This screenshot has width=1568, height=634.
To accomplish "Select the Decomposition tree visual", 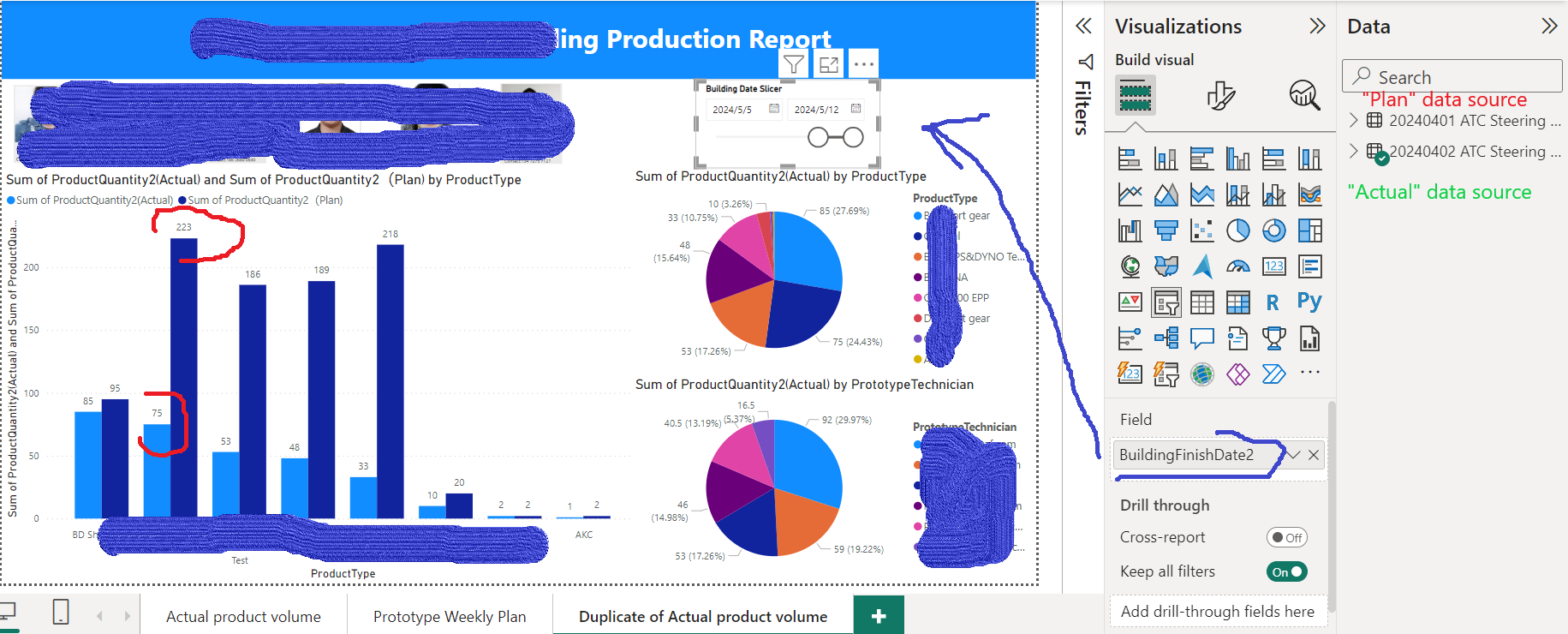I will (x=1166, y=338).
